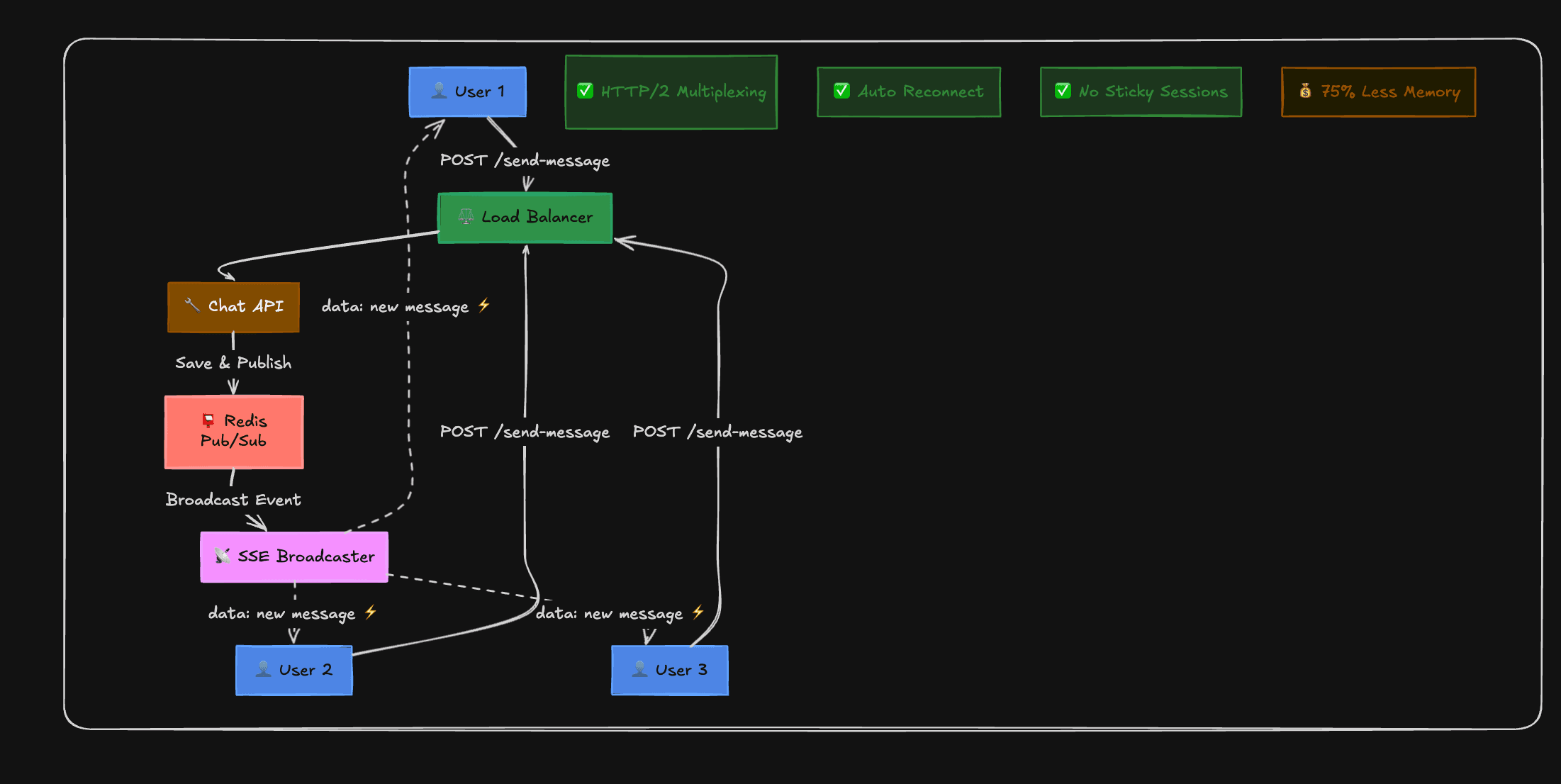
Task: Click the Broadcast Event label
Action: coord(233,499)
